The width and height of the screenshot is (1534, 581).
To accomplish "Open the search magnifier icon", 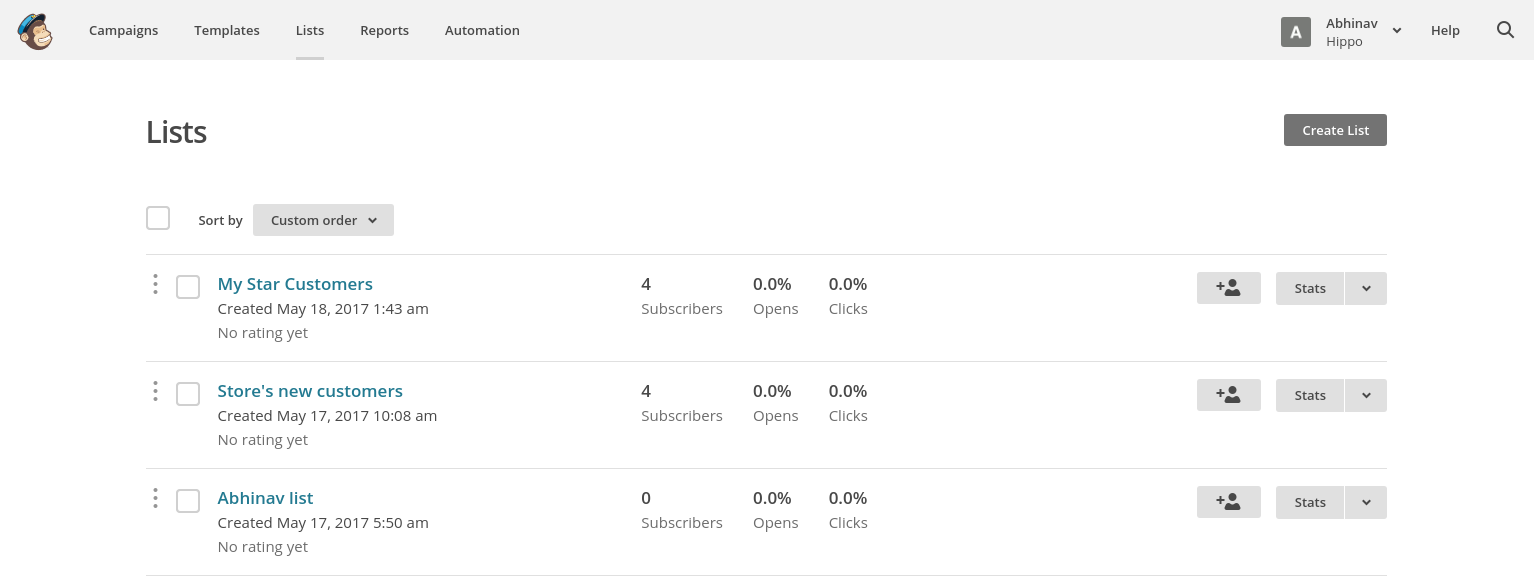I will (x=1505, y=30).
